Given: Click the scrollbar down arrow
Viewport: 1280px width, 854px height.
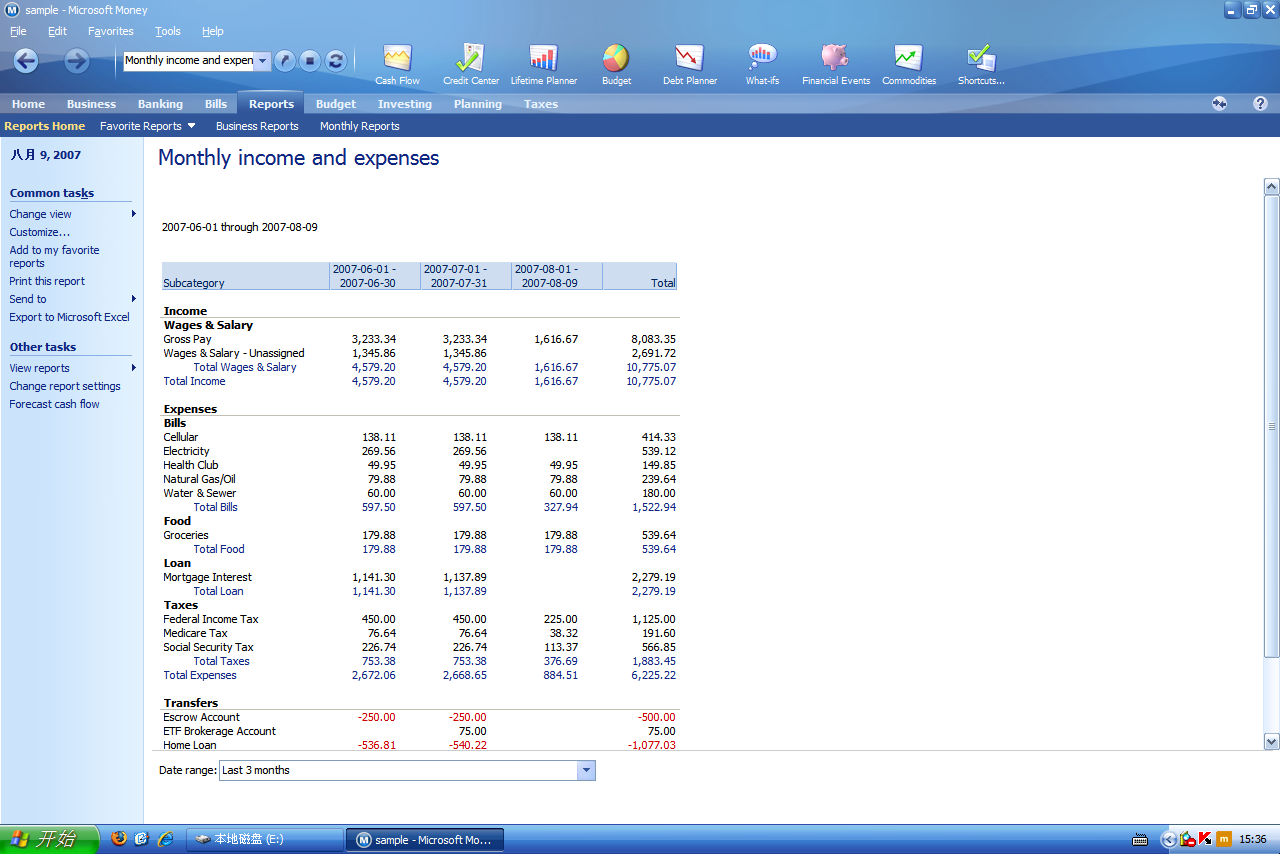Looking at the screenshot, I should [1272, 742].
